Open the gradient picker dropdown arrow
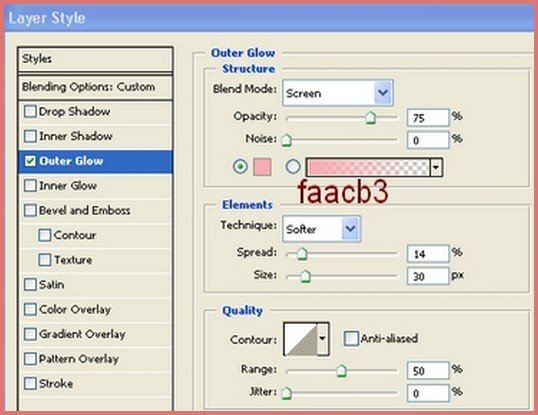 (x=436, y=168)
